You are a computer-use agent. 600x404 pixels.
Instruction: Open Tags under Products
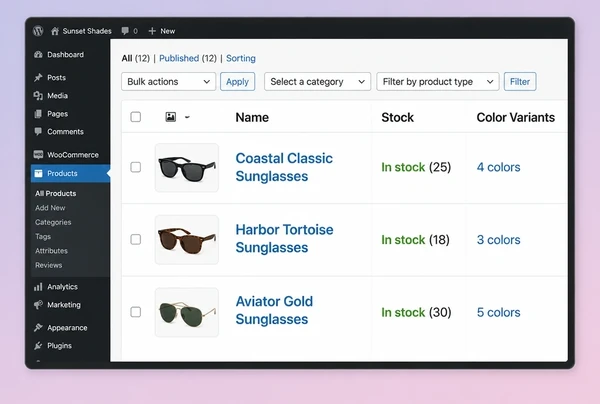point(43,236)
